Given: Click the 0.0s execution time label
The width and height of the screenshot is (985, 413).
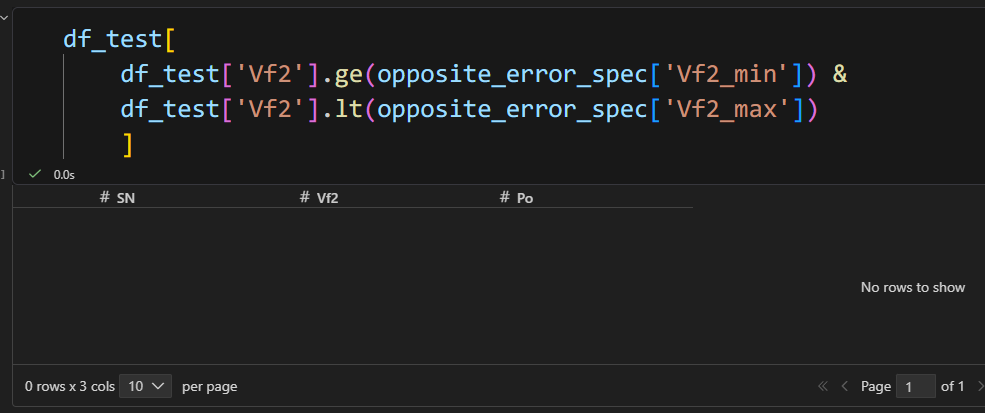Looking at the screenshot, I should coord(64,175).
